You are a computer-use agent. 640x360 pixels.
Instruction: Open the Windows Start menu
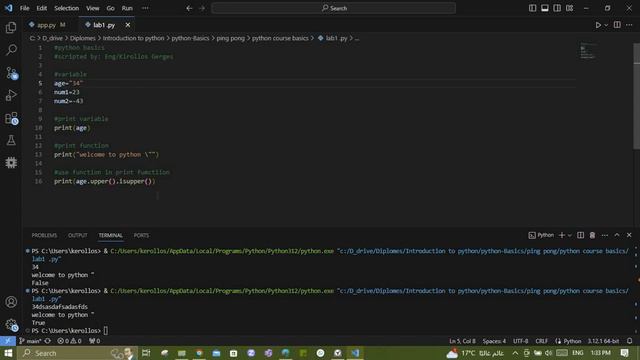point(8,353)
